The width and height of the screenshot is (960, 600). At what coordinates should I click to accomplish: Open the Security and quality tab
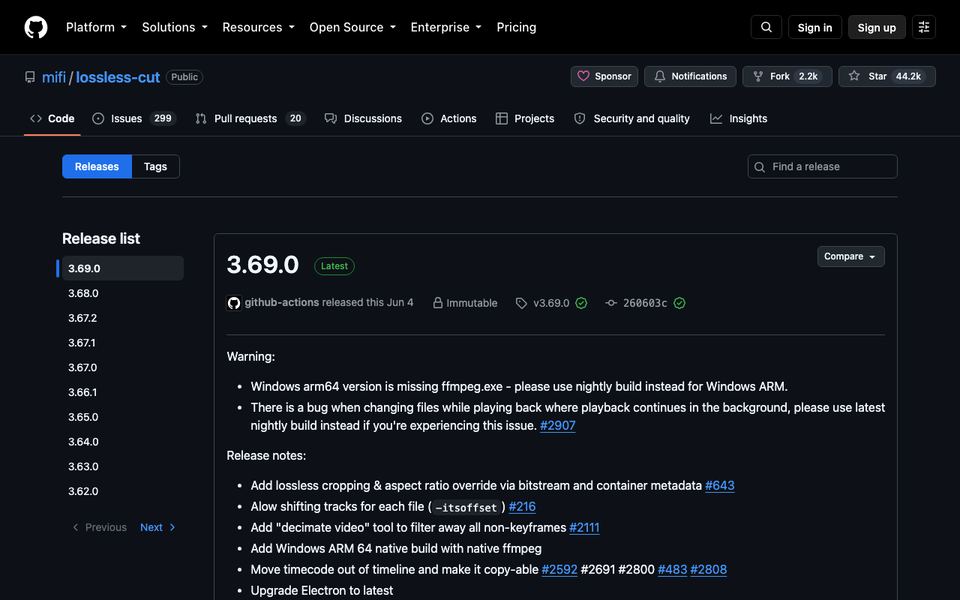632,119
